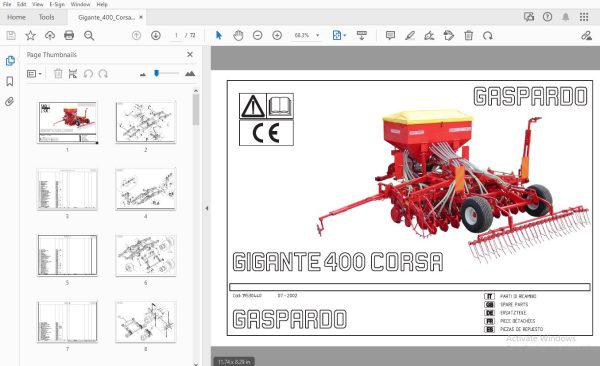Open notifications bell
The width and height of the screenshot is (600, 366).
(x=566, y=17)
